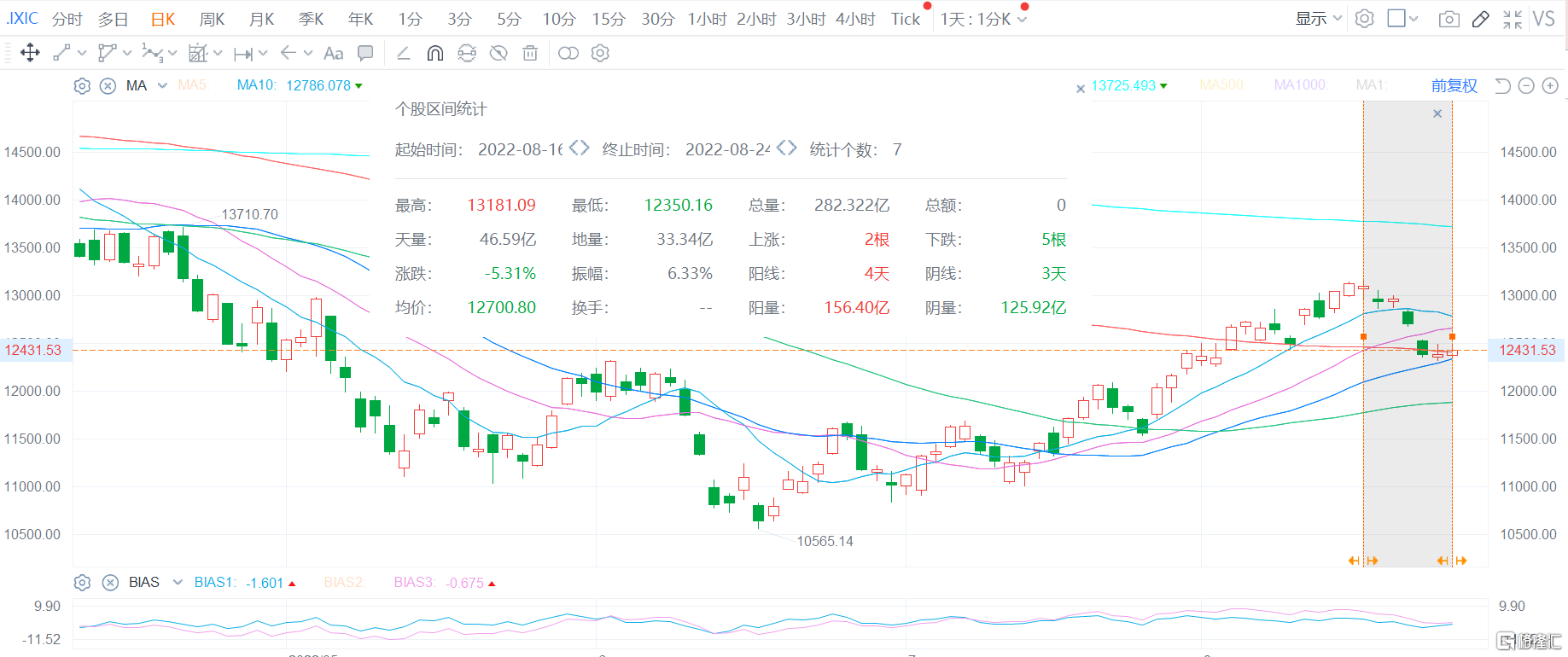This screenshot has width=1568, height=657.
Task: Take a chart screenshot with camera icon
Action: (x=1449, y=19)
